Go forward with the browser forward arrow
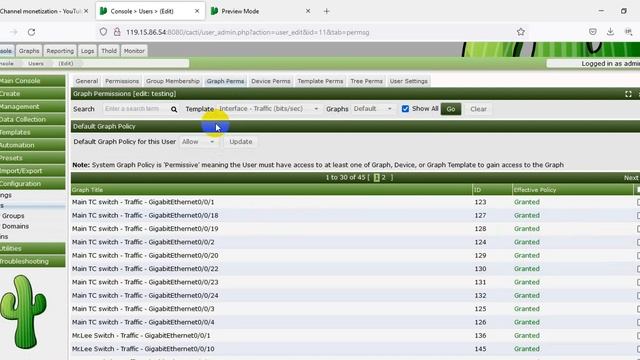Screen dimensions: 640x360 click(x=13, y=32)
